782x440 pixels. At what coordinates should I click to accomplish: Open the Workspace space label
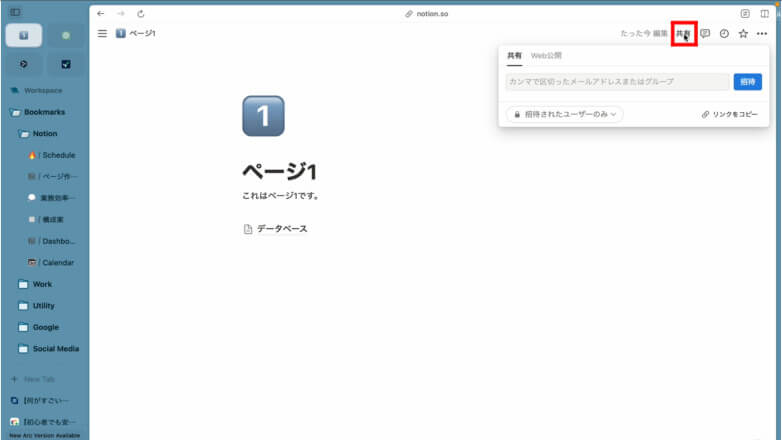click(x=43, y=90)
